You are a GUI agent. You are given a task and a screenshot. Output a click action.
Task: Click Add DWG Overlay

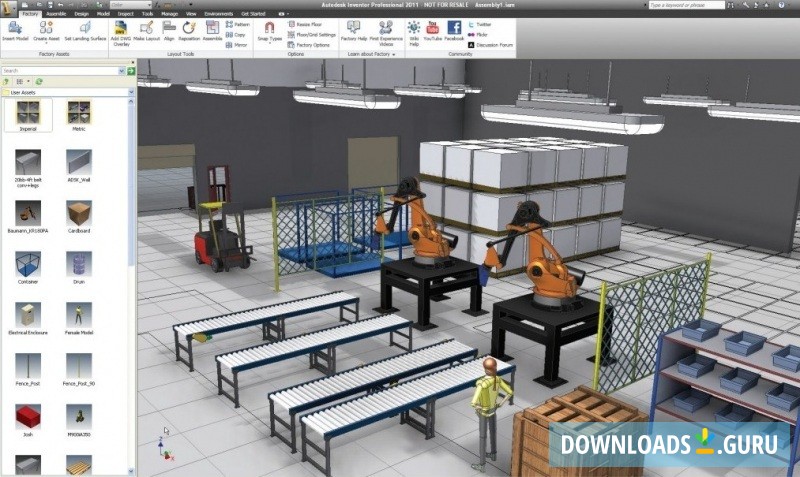tap(121, 34)
